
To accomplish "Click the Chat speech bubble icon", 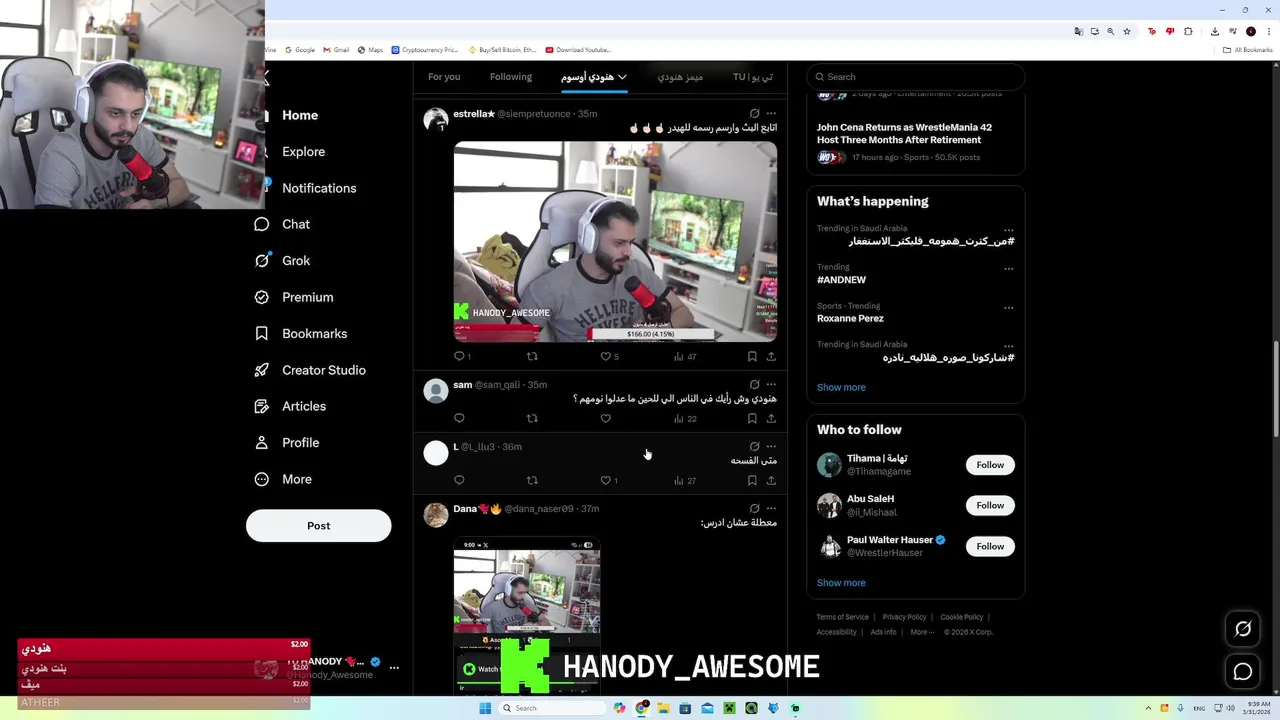I will click(x=262, y=224).
